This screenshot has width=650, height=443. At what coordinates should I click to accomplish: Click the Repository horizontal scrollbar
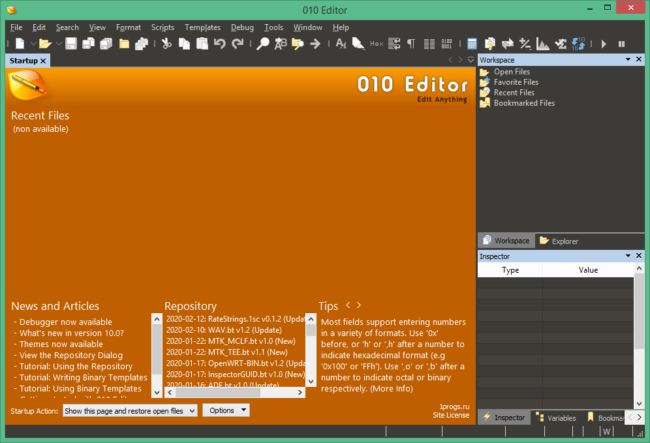(235, 392)
